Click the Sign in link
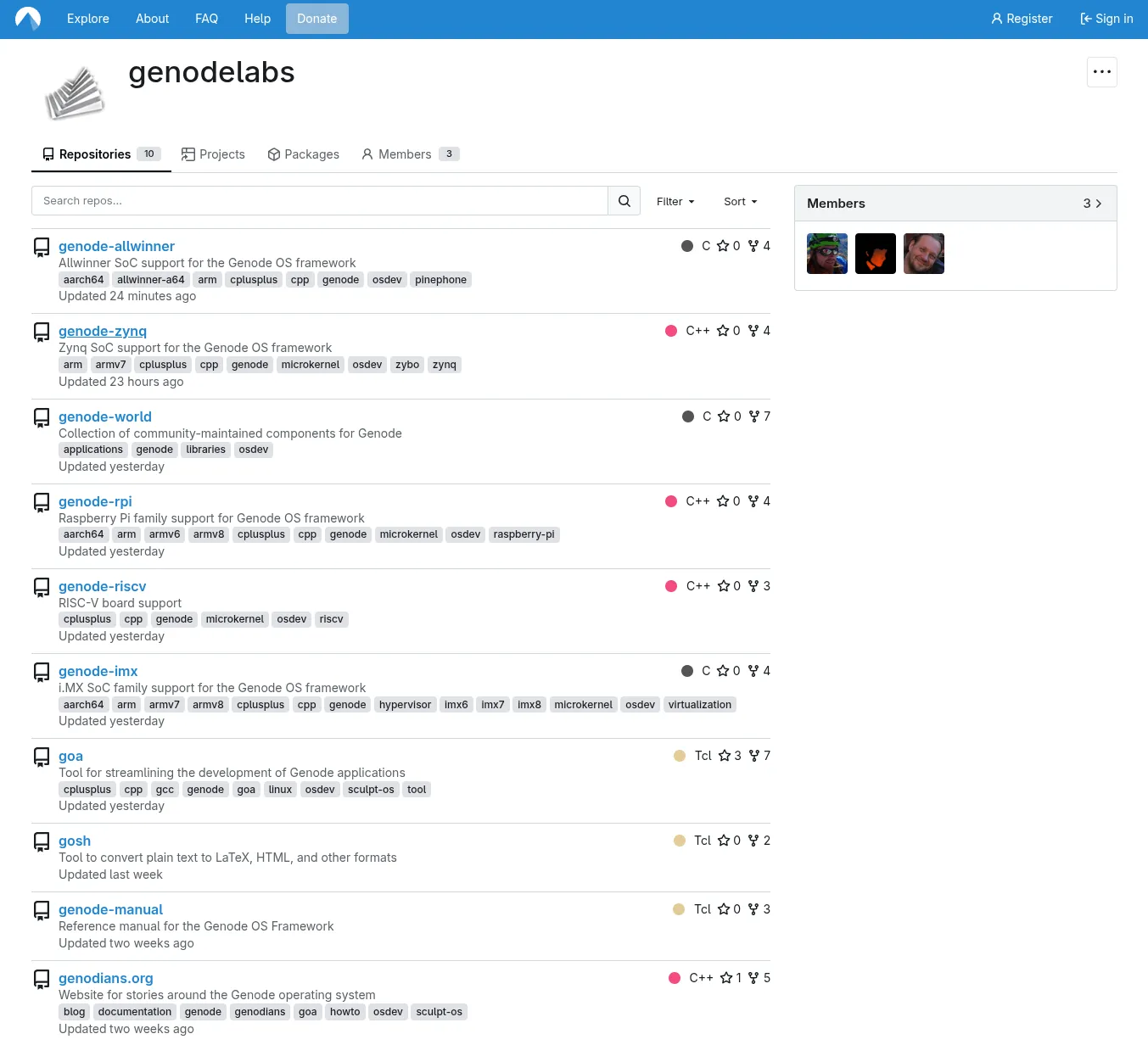Viewport: 1148px width, 1045px height. click(x=1106, y=19)
